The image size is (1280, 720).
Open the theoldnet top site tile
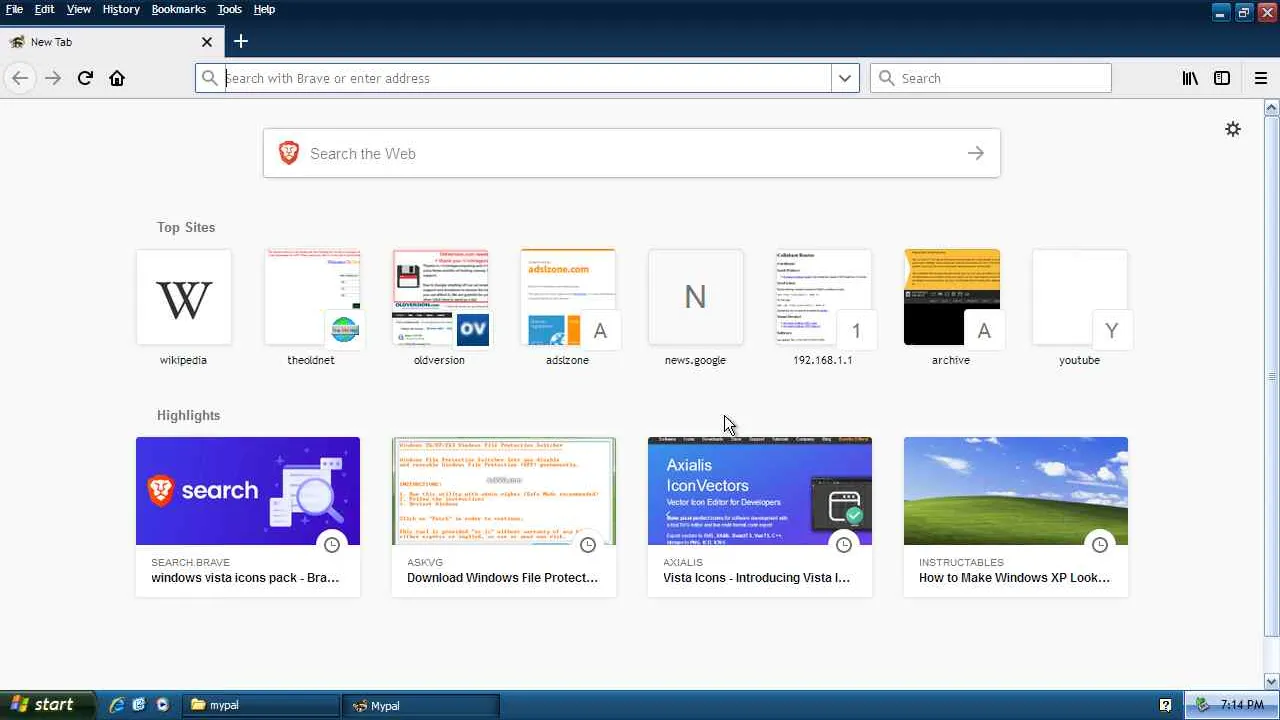tap(312, 307)
